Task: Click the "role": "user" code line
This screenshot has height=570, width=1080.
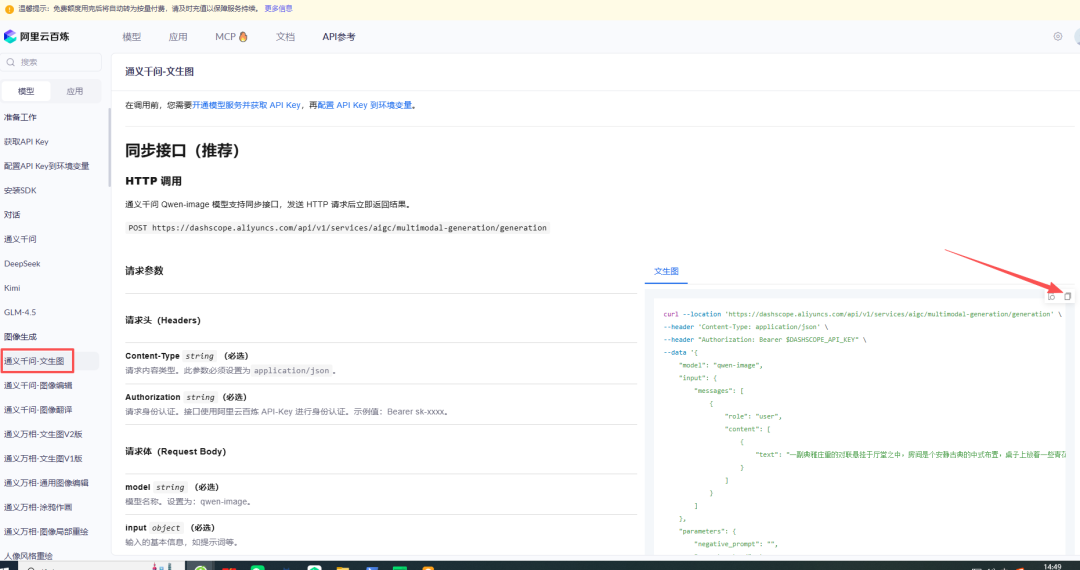Action: point(754,416)
